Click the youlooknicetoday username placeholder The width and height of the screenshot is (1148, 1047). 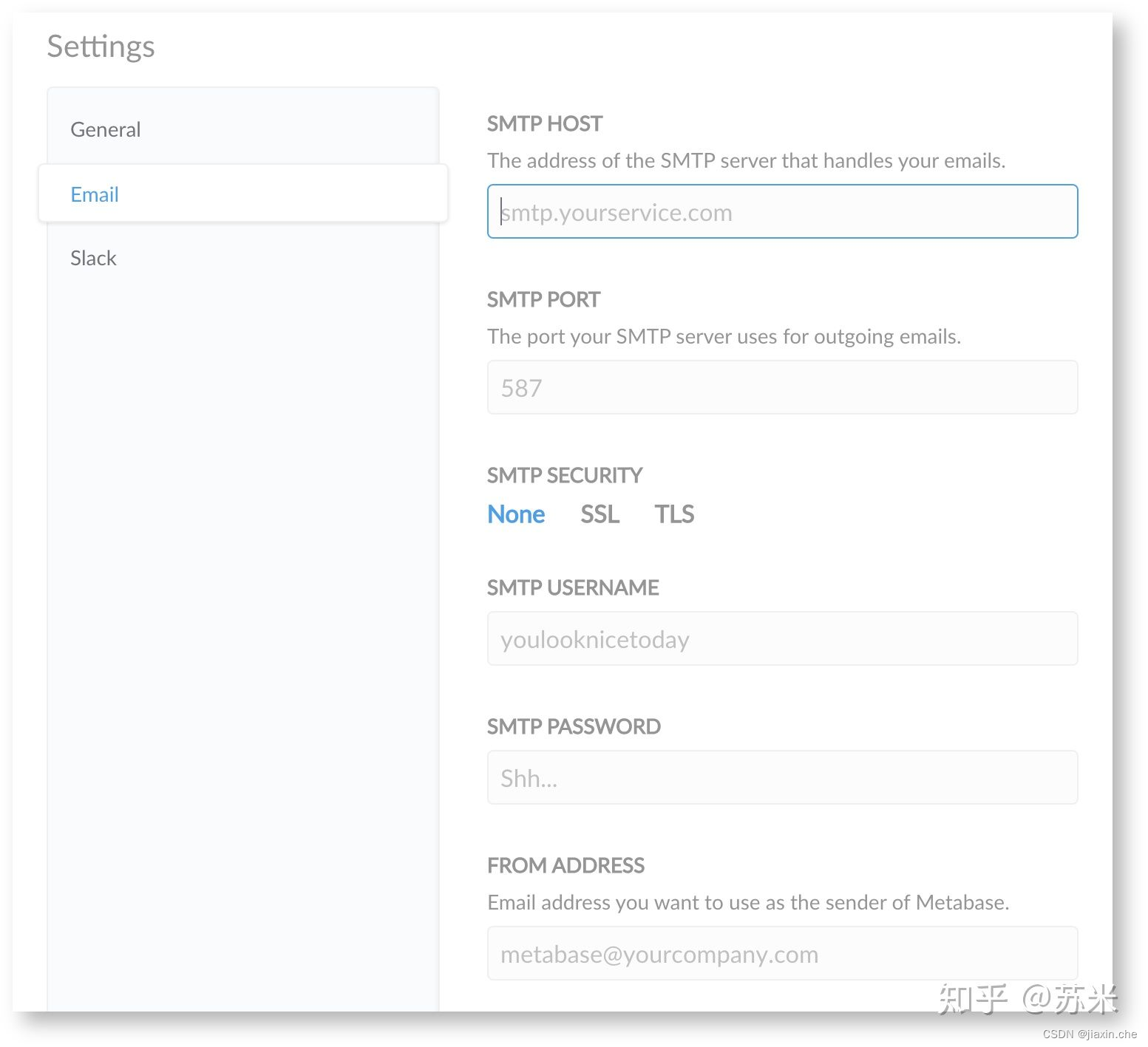(x=594, y=639)
